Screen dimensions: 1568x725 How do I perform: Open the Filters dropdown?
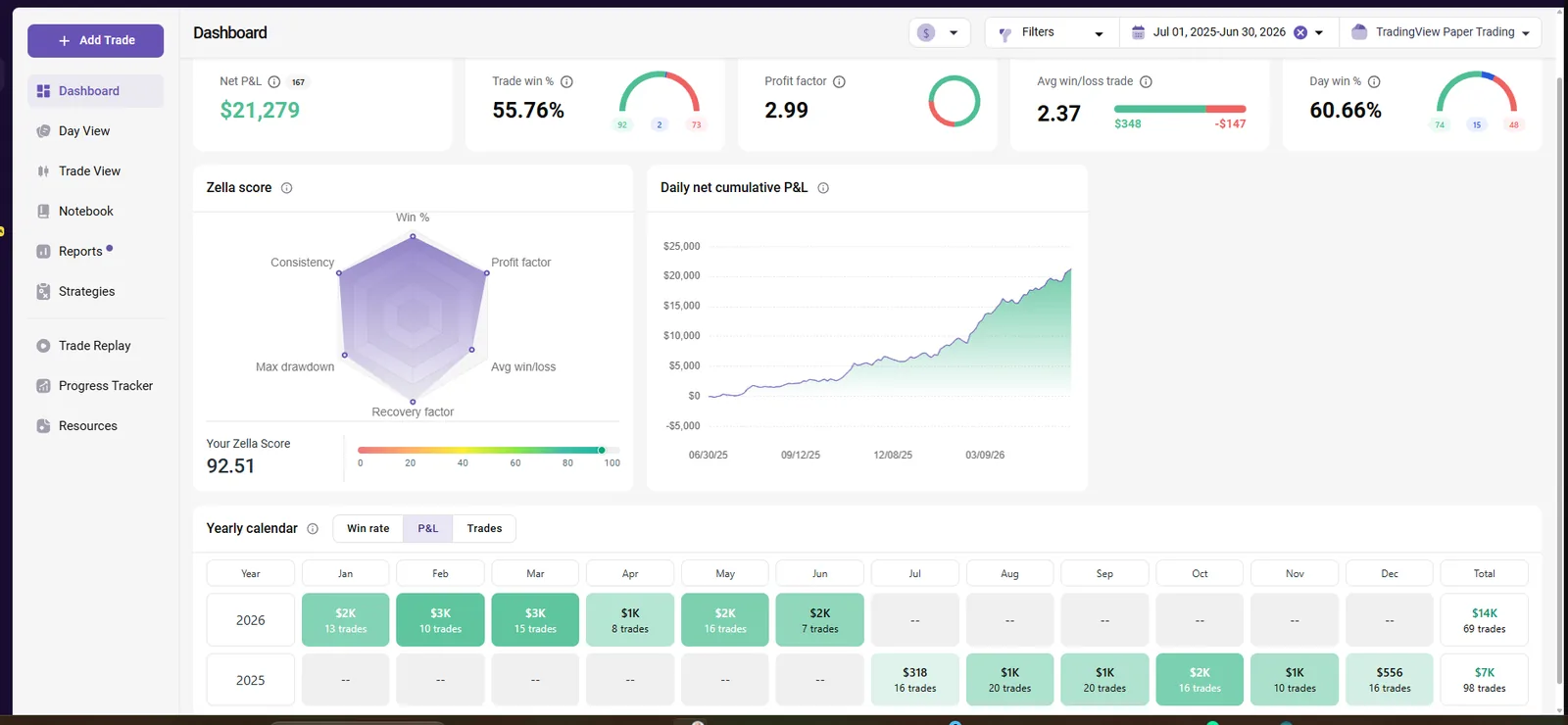click(1052, 32)
